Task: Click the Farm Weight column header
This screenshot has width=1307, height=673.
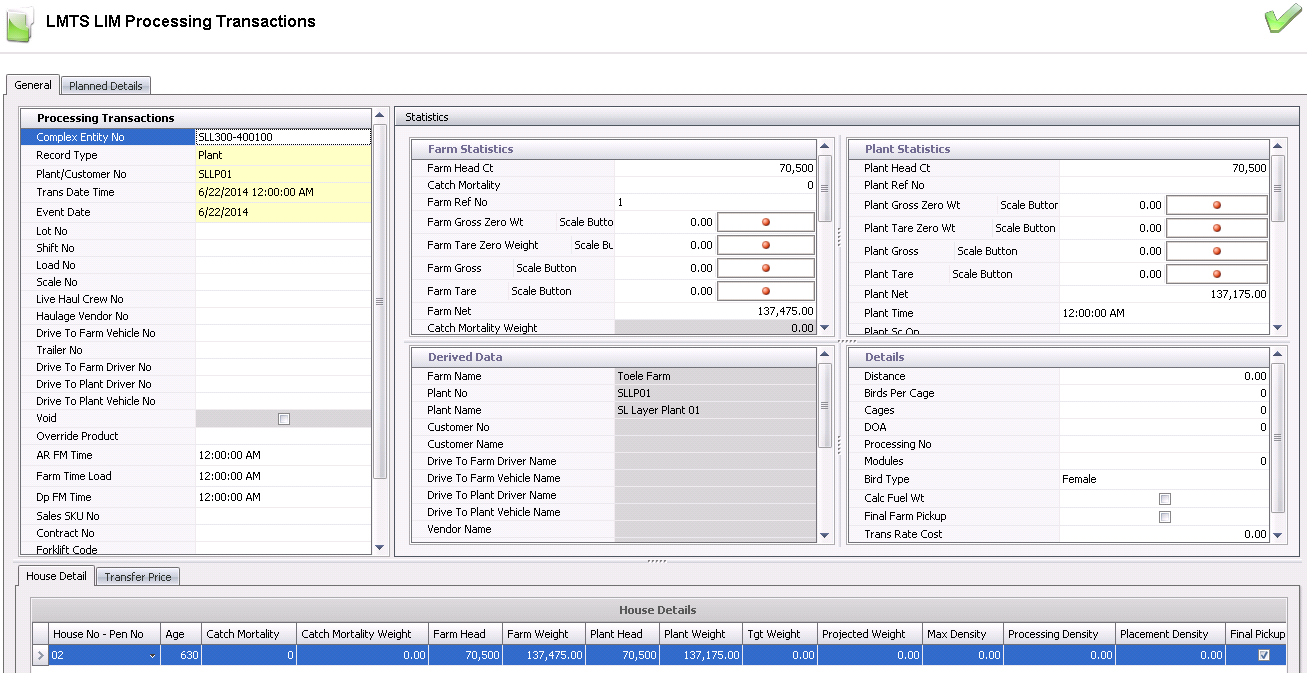Action: pyautogui.click(x=537, y=634)
